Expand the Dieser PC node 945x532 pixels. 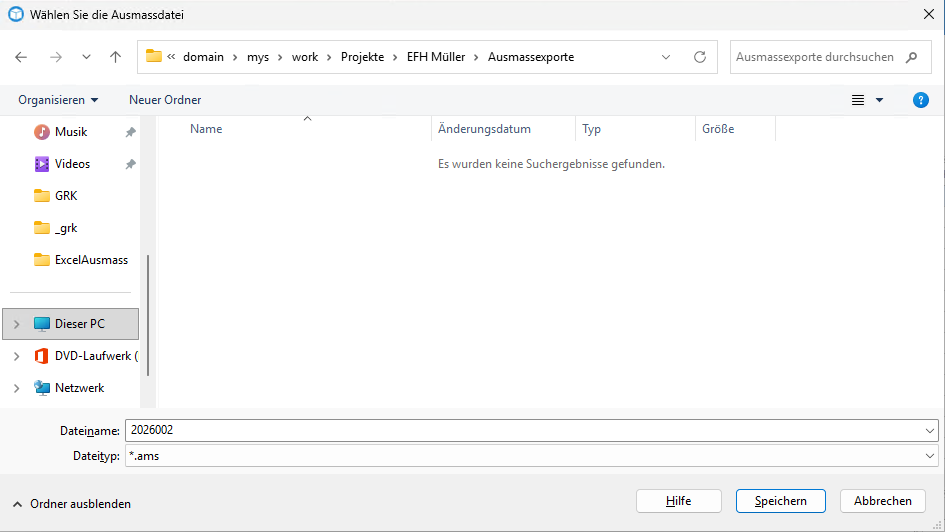pyautogui.click(x=17, y=324)
